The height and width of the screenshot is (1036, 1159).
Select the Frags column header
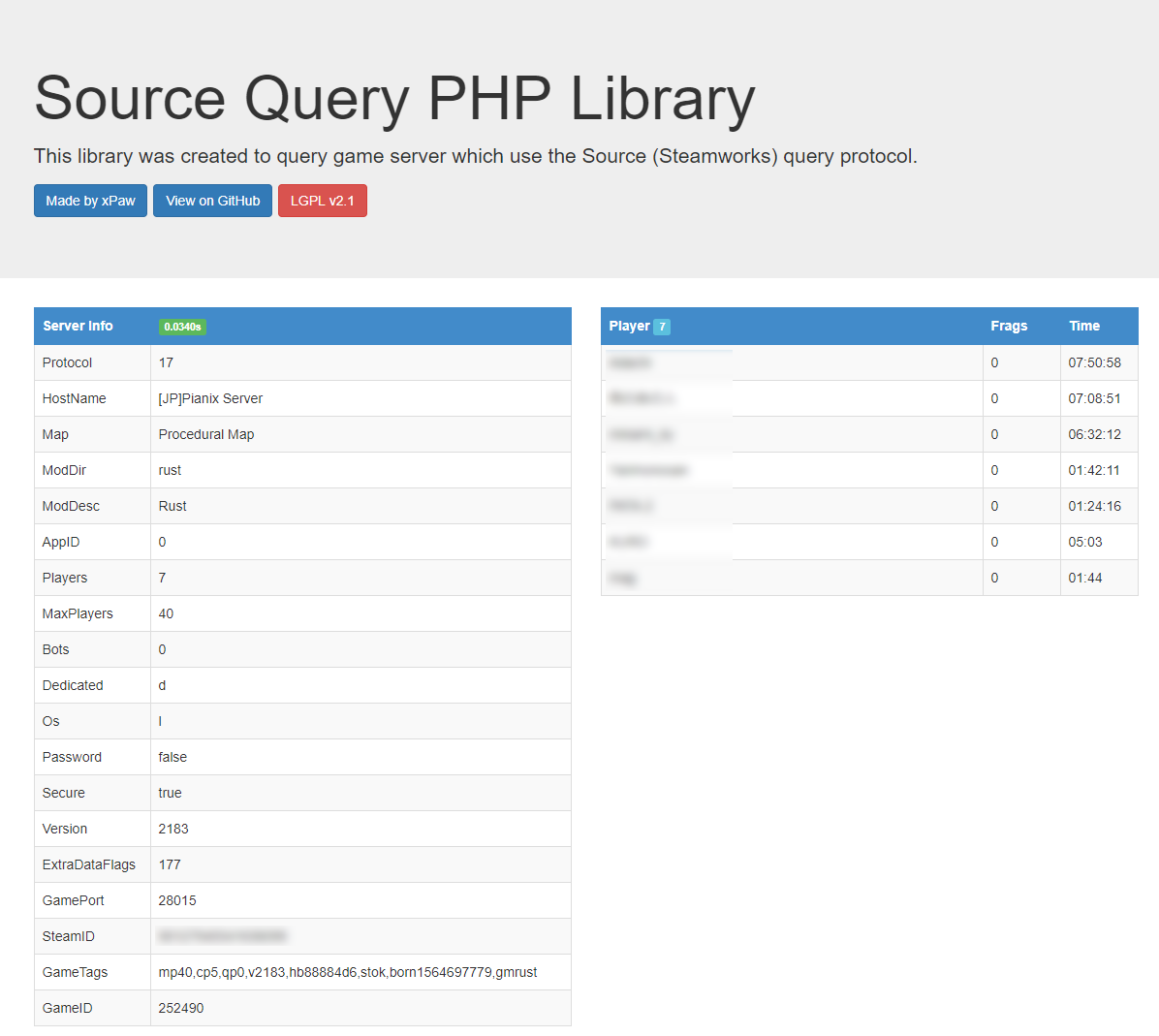(x=1009, y=327)
